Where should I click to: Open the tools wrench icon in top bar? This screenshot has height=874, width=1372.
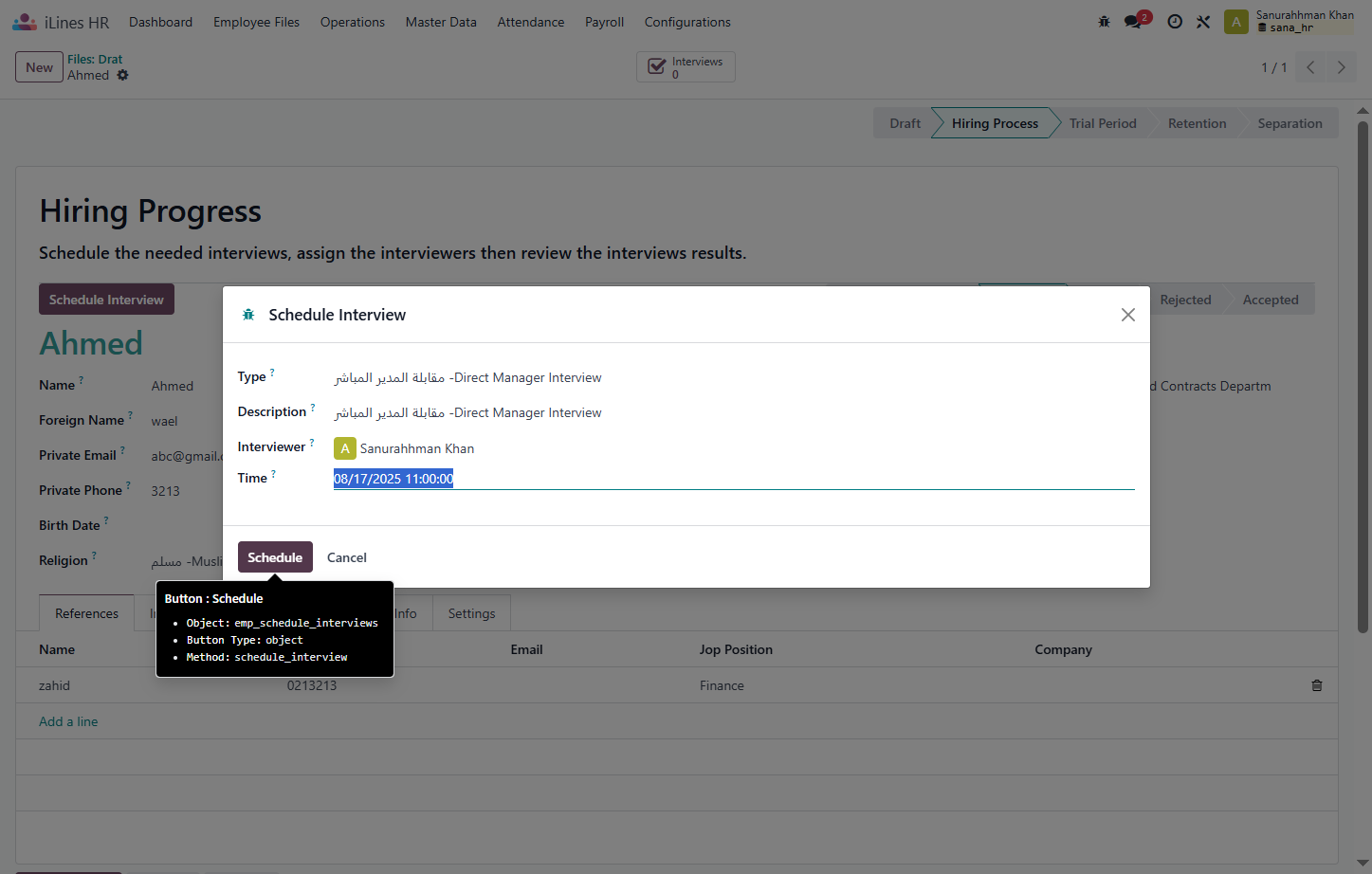[x=1203, y=22]
